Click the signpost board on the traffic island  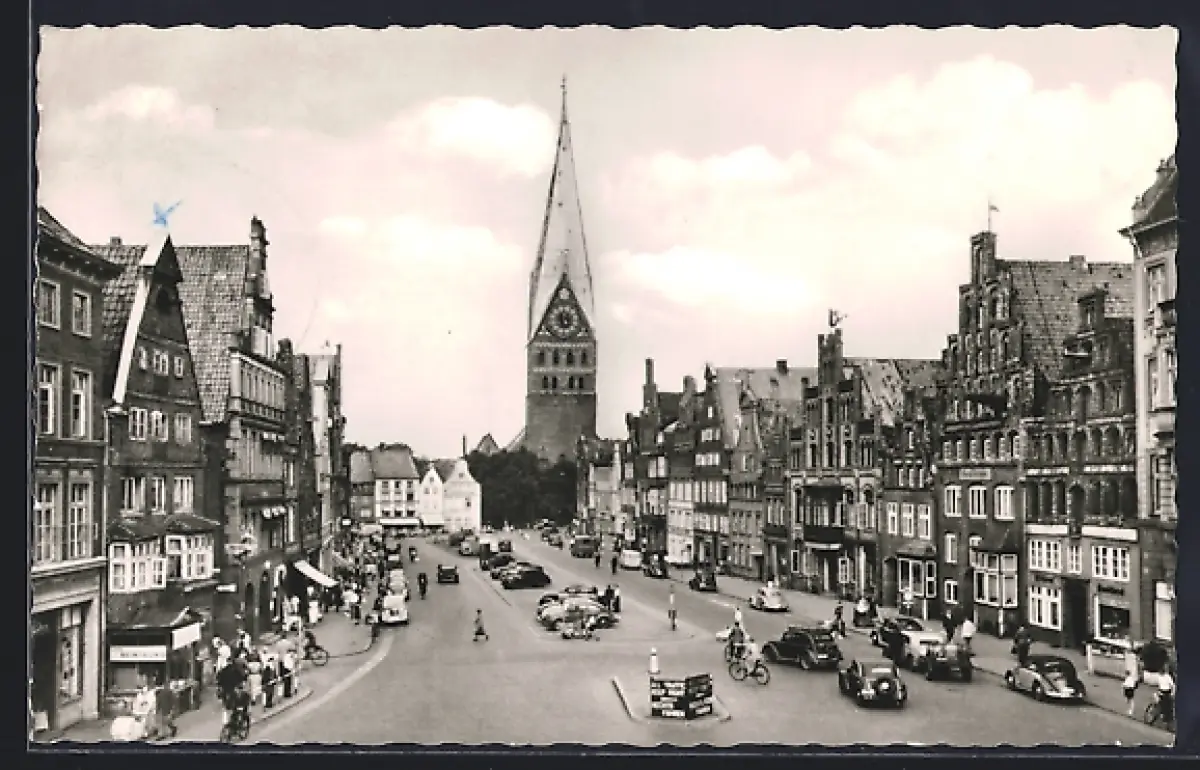click(681, 695)
